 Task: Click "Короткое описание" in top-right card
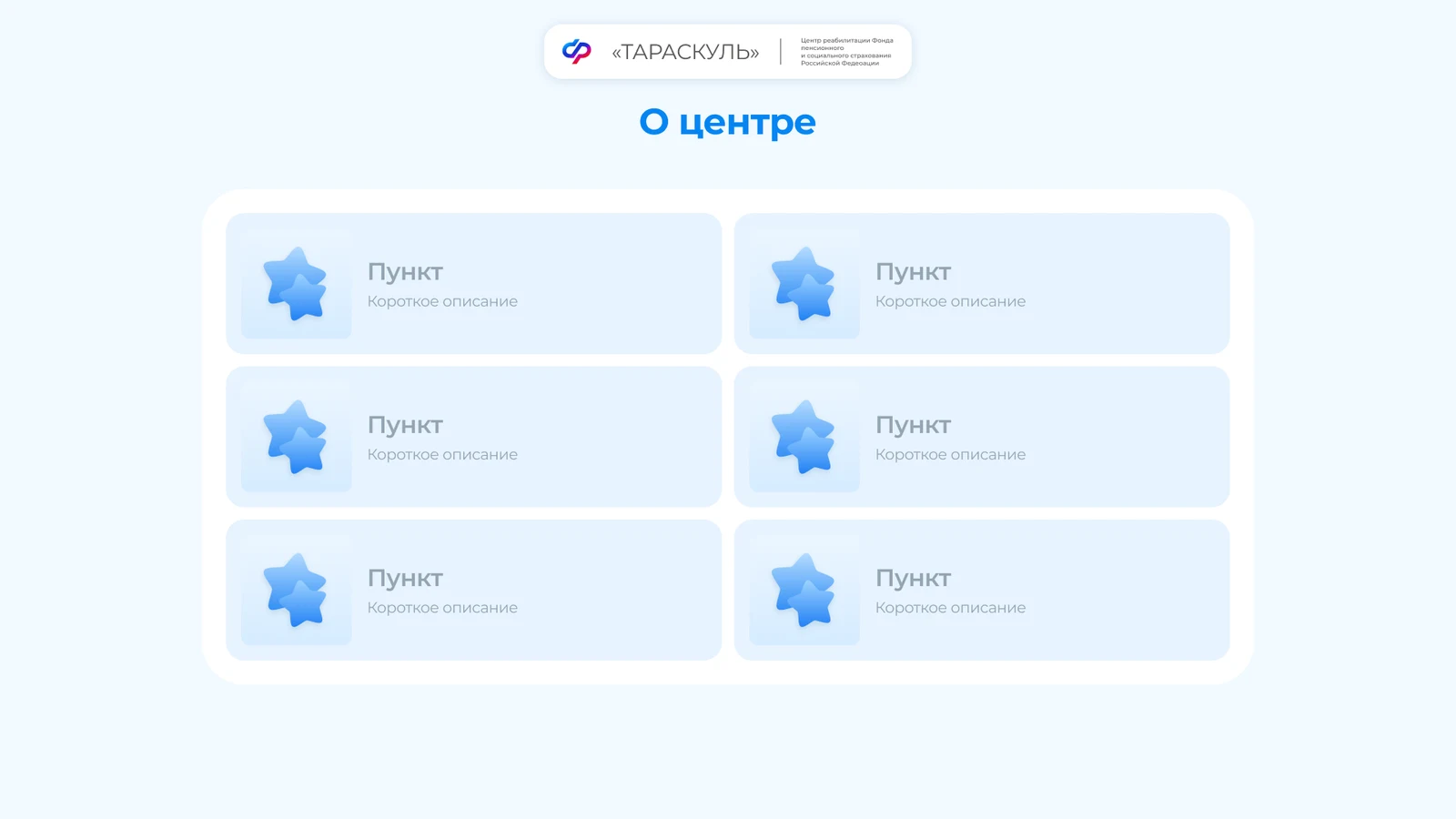click(x=950, y=301)
